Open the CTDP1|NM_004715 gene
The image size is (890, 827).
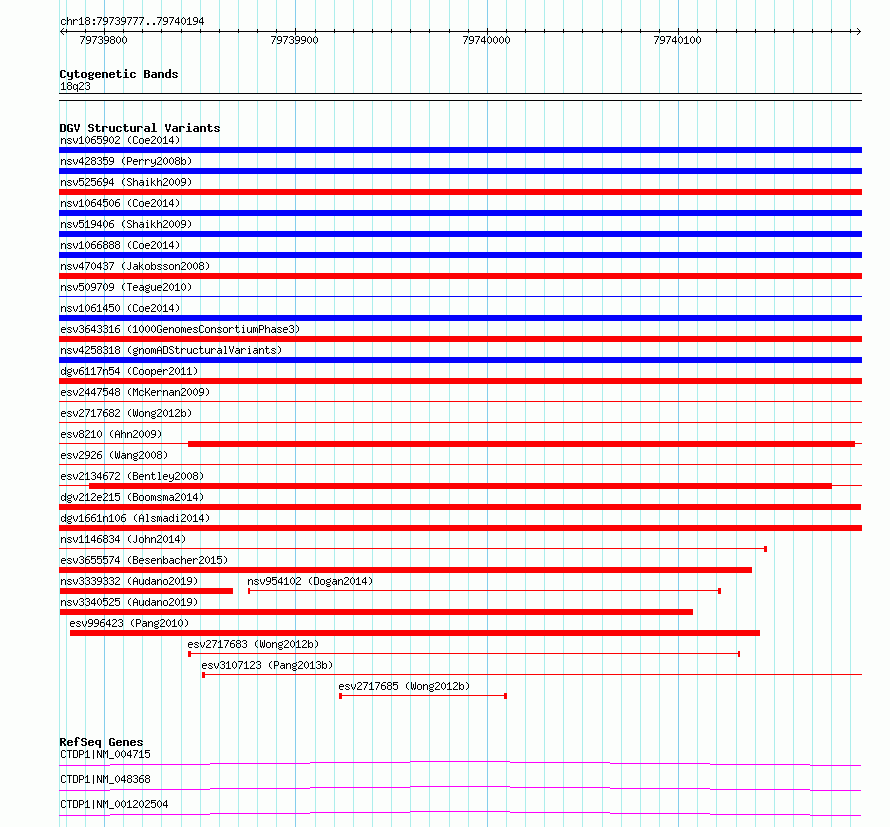point(105,754)
